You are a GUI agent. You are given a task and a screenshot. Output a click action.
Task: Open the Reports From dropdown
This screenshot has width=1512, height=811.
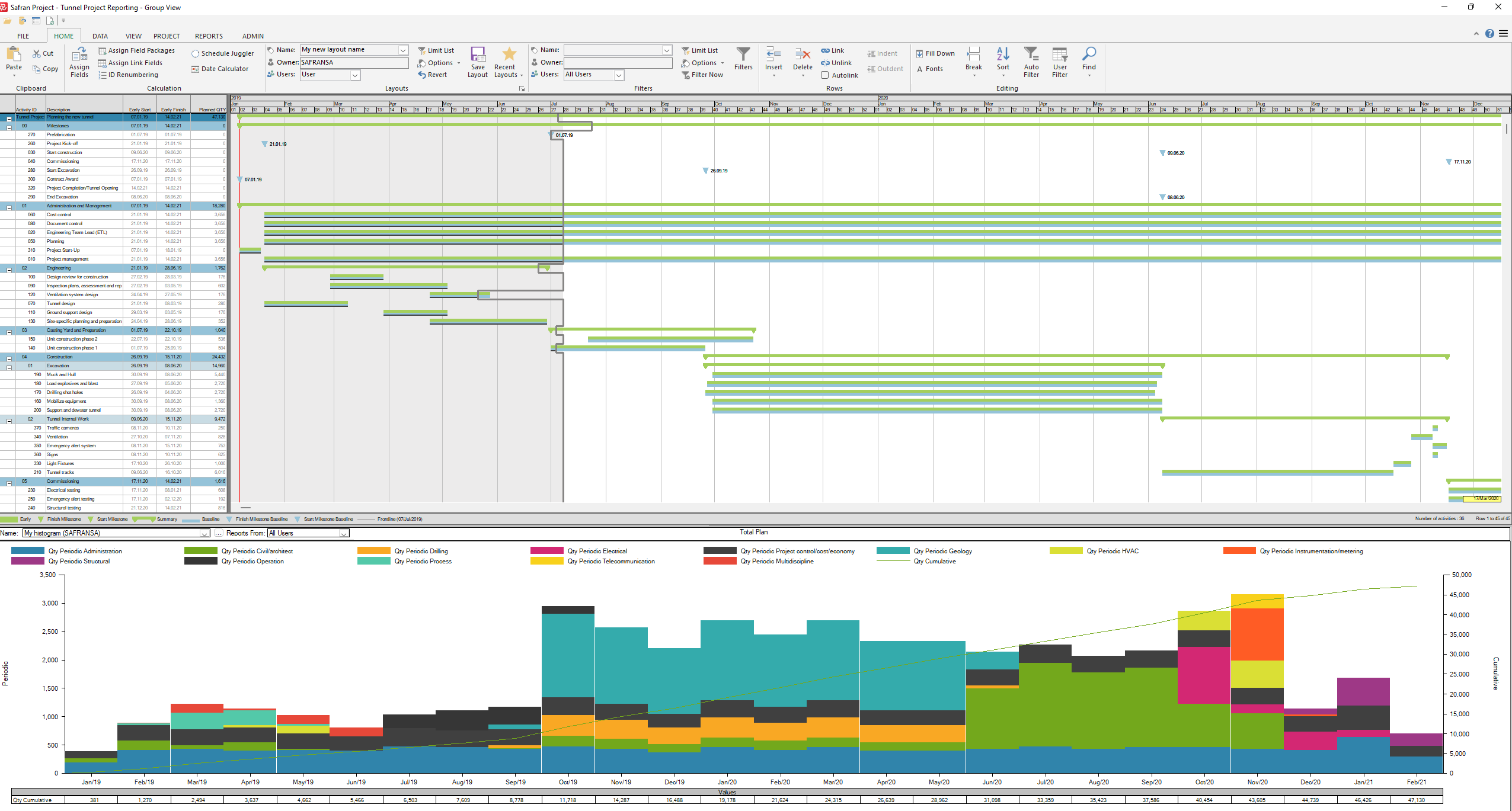pos(344,533)
